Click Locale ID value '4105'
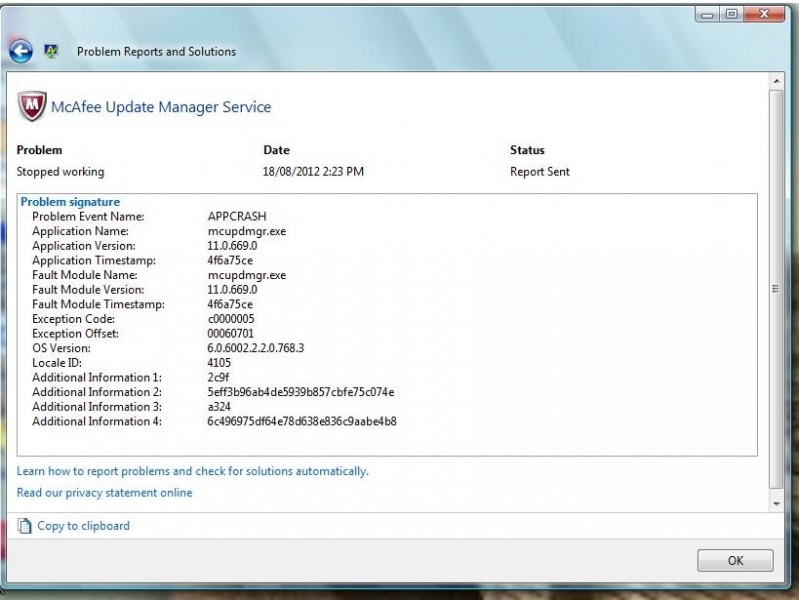 click(x=219, y=363)
